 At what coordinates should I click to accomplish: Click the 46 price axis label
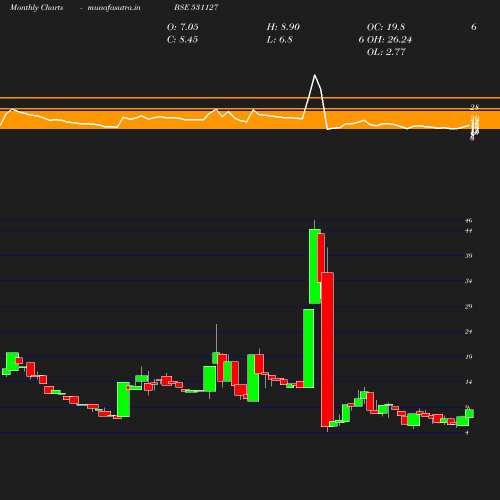(x=469, y=220)
